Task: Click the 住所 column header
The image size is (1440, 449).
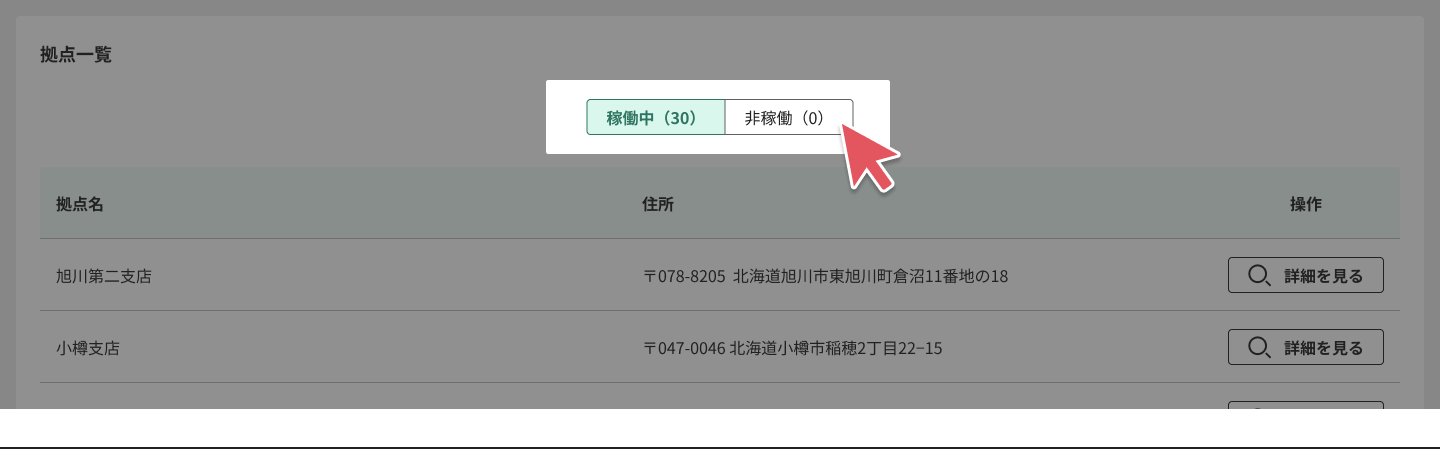Action: (x=658, y=204)
